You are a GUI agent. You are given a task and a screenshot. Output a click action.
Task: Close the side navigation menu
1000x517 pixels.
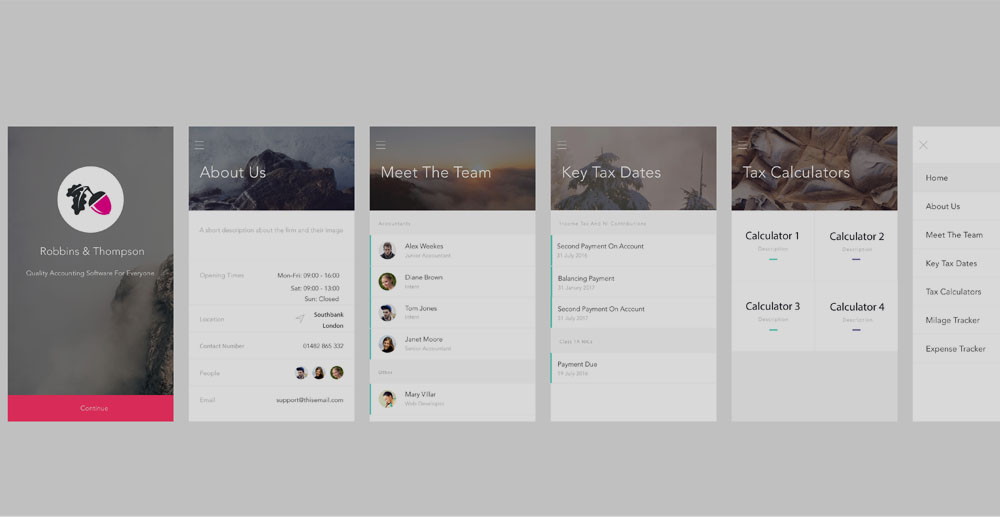tap(923, 146)
